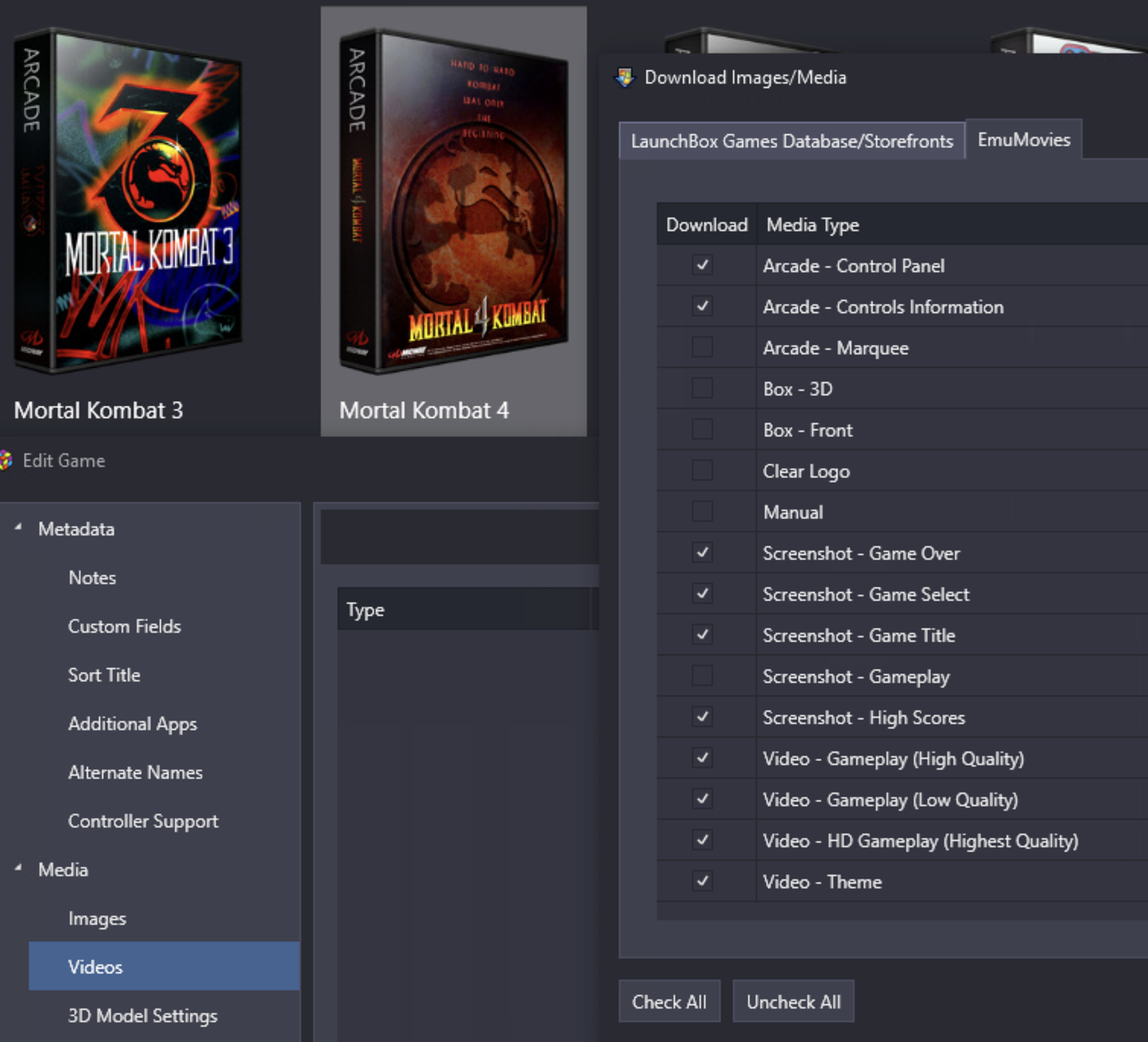Click the Arcade - Marquee row text
Viewport: 1148px width, 1042px height.
coord(836,348)
